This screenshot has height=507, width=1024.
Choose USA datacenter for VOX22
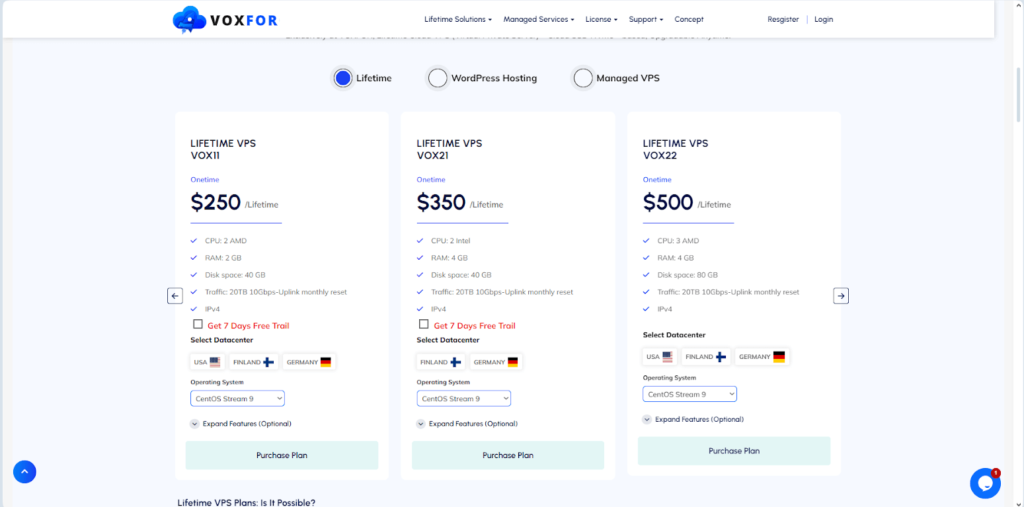coord(660,357)
